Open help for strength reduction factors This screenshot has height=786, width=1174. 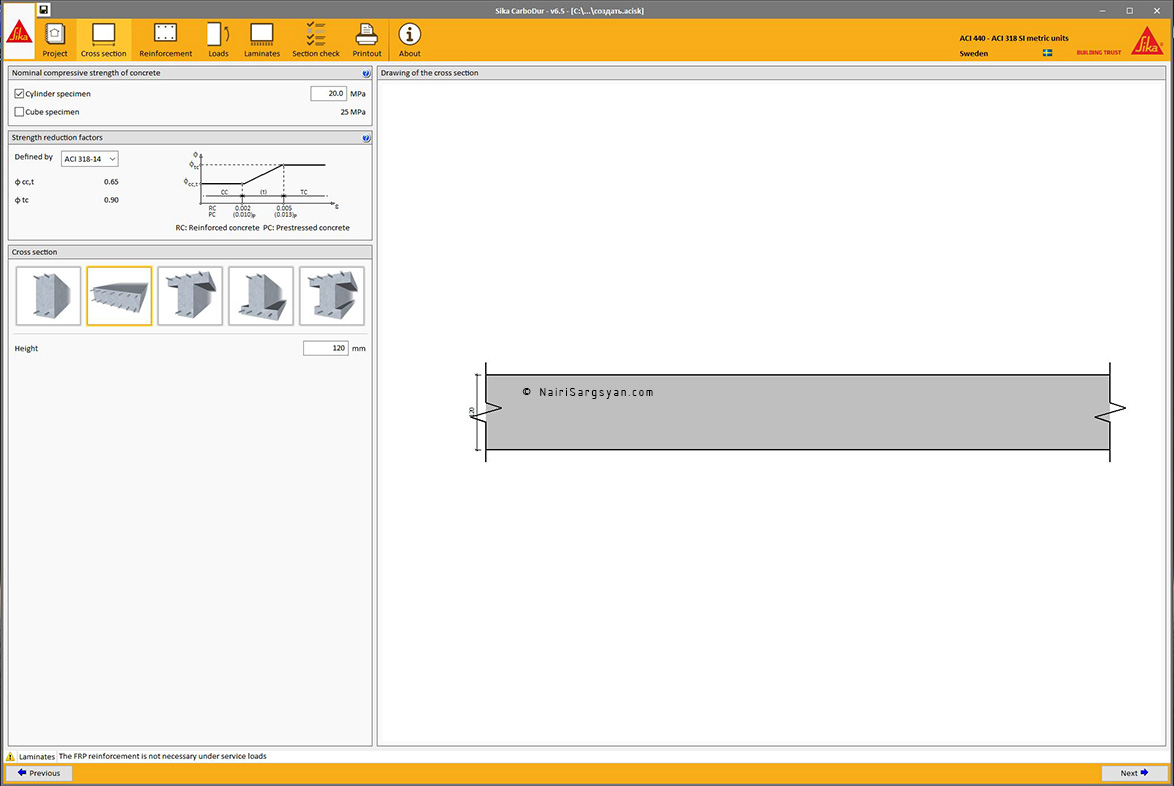366,138
